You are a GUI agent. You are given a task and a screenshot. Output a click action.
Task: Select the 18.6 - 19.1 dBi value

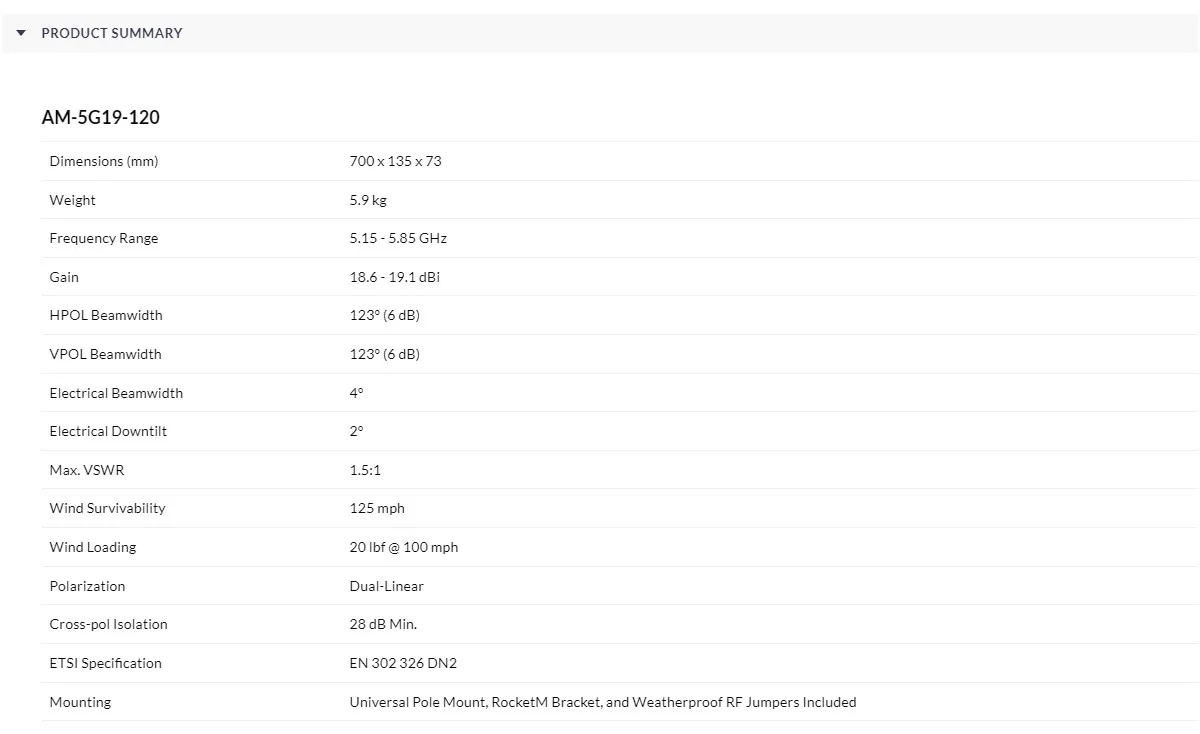[395, 277]
